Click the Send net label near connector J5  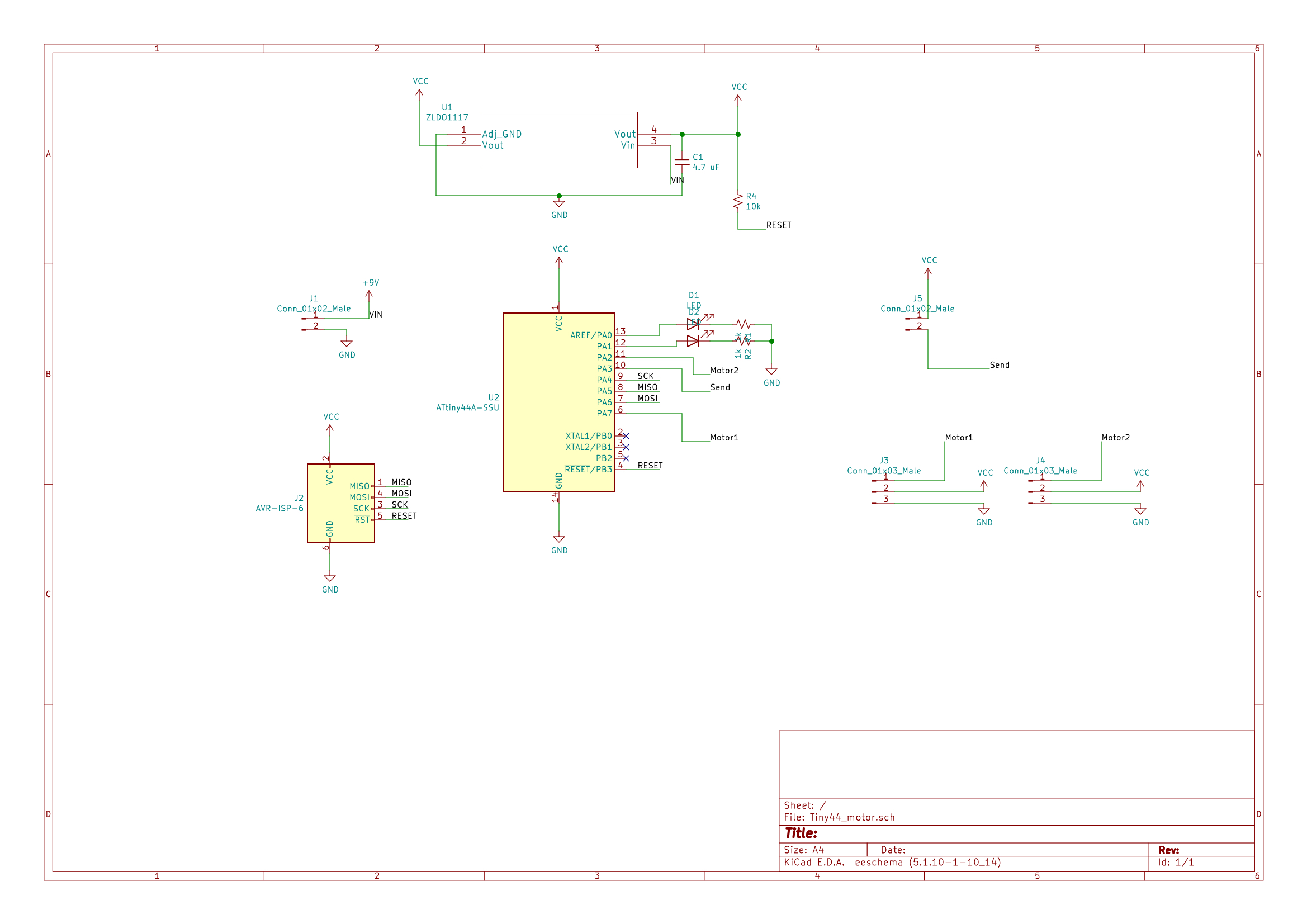coord(1000,365)
